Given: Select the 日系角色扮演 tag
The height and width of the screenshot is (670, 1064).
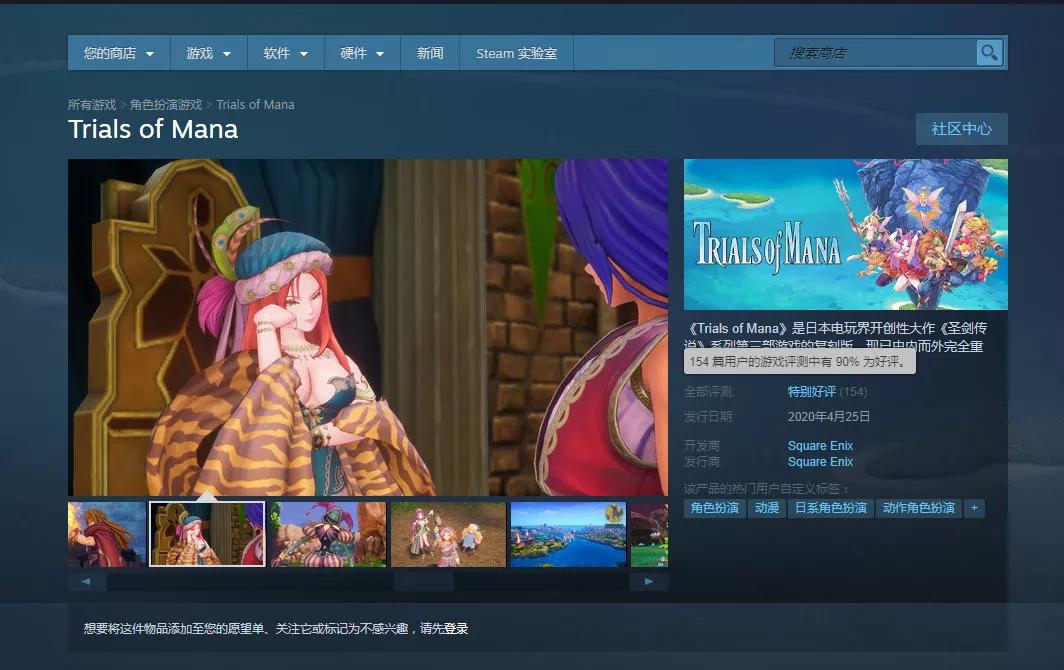Looking at the screenshot, I should [x=831, y=508].
